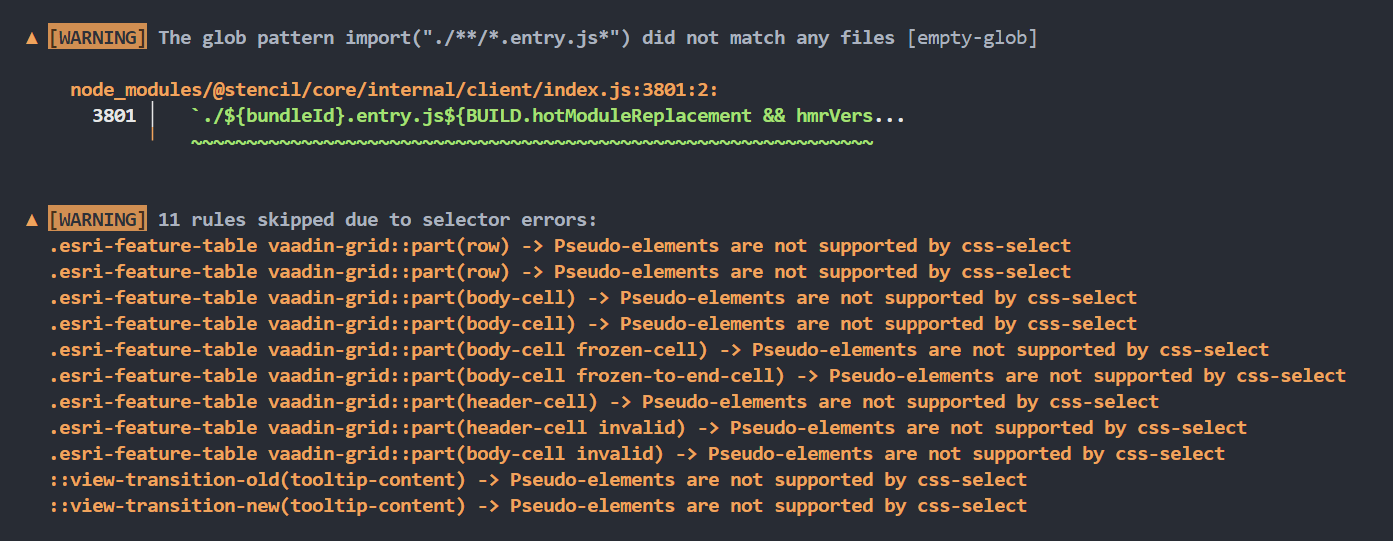Click the part(body-cell frozen-cell) selector line
1393x541 pixels.
pyautogui.click(x=659, y=350)
